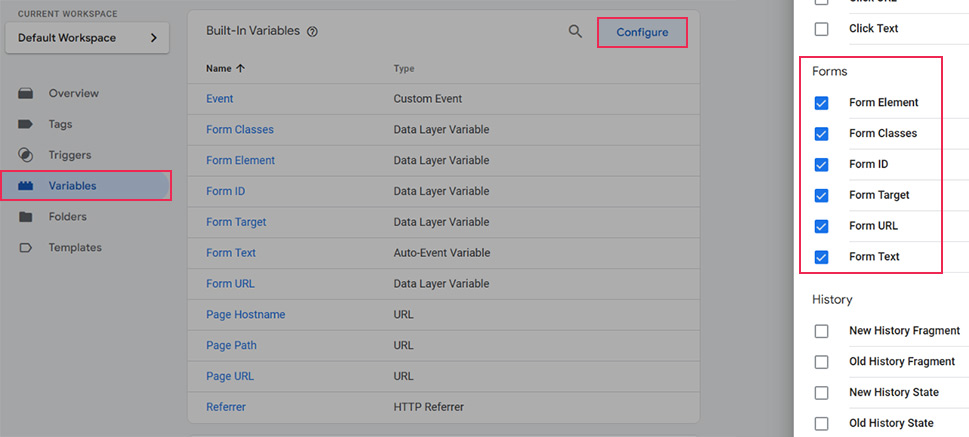Expand the Default Workspace selector

(x=87, y=38)
